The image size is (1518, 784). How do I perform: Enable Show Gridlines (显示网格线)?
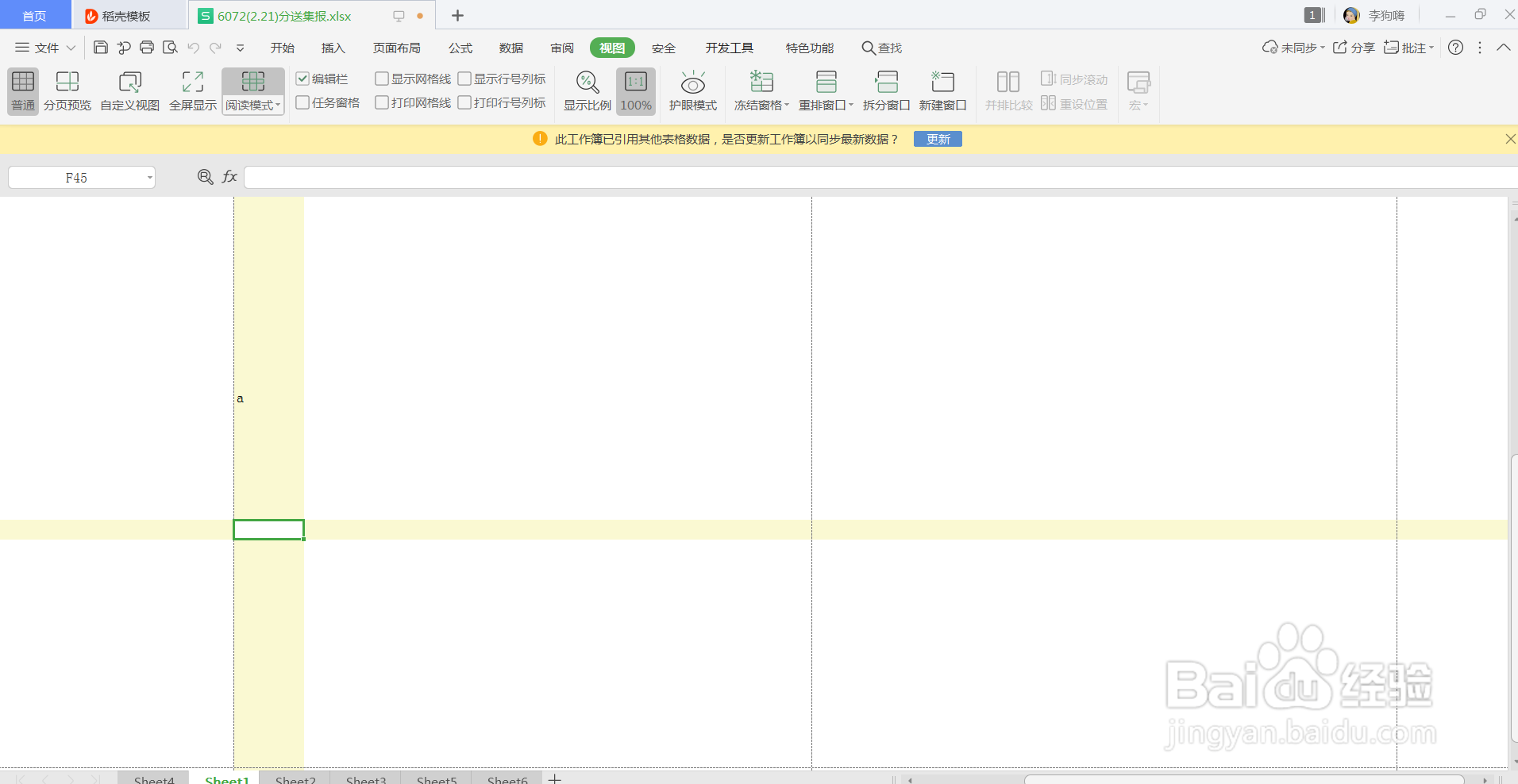click(x=382, y=79)
